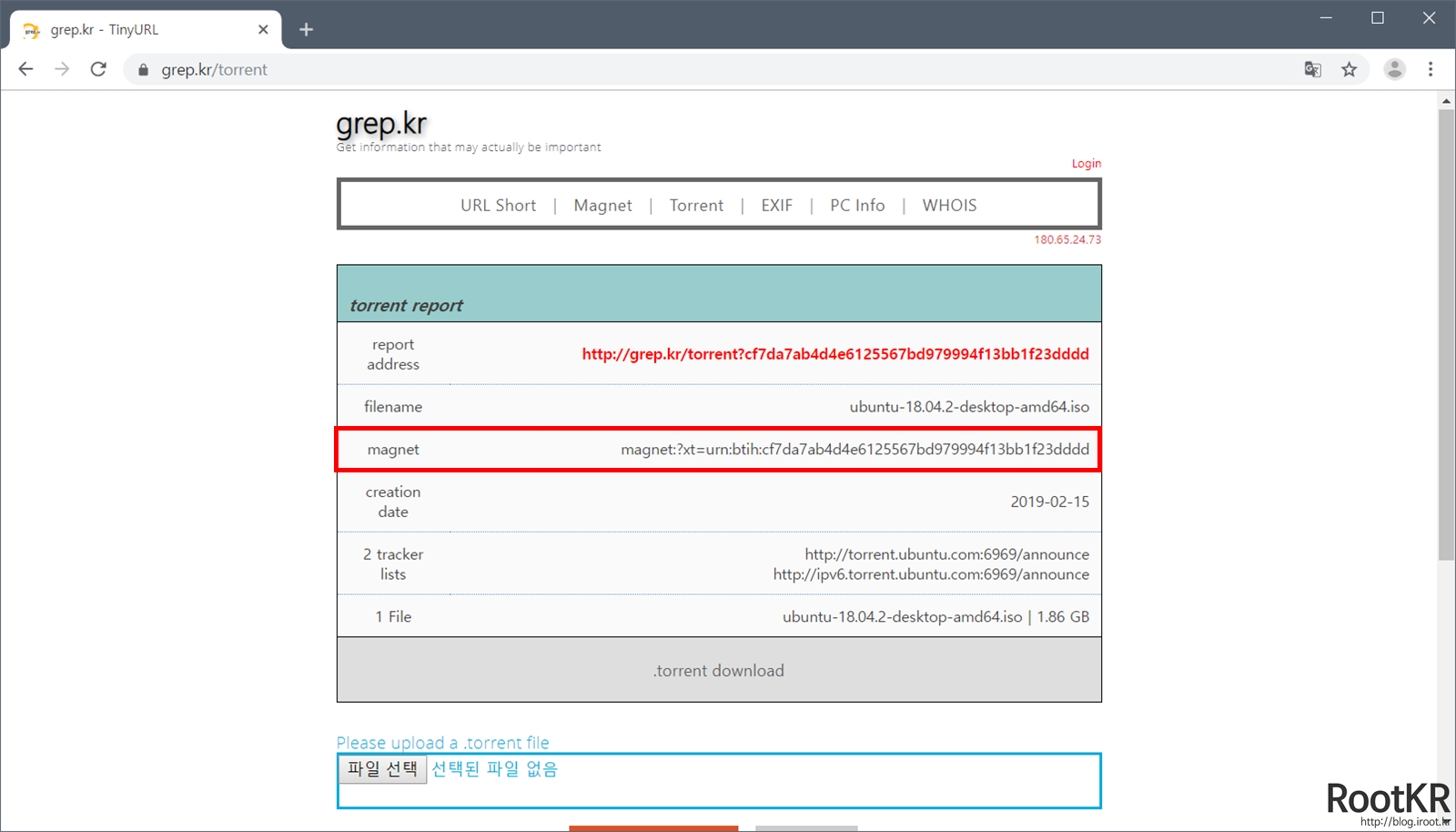The width and height of the screenshot is (1456, 832).
Task: Open the Chrome profile avatar
Action: (1394, 69)
